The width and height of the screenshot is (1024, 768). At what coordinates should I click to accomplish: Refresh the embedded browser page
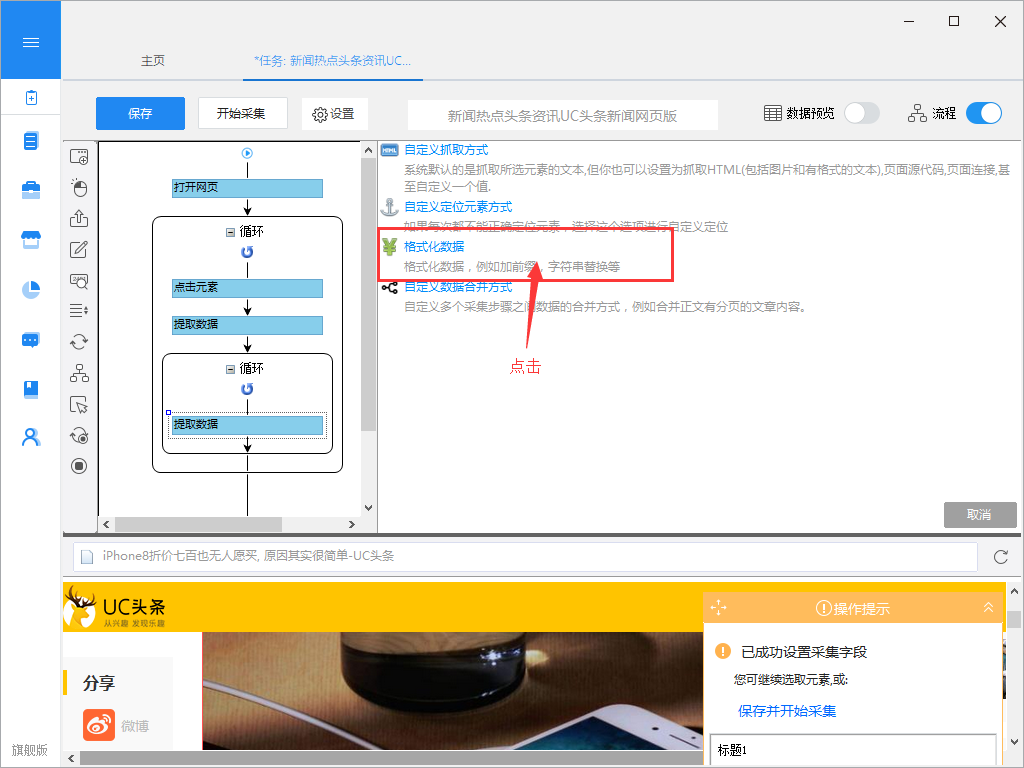(x=1000, y=556)
